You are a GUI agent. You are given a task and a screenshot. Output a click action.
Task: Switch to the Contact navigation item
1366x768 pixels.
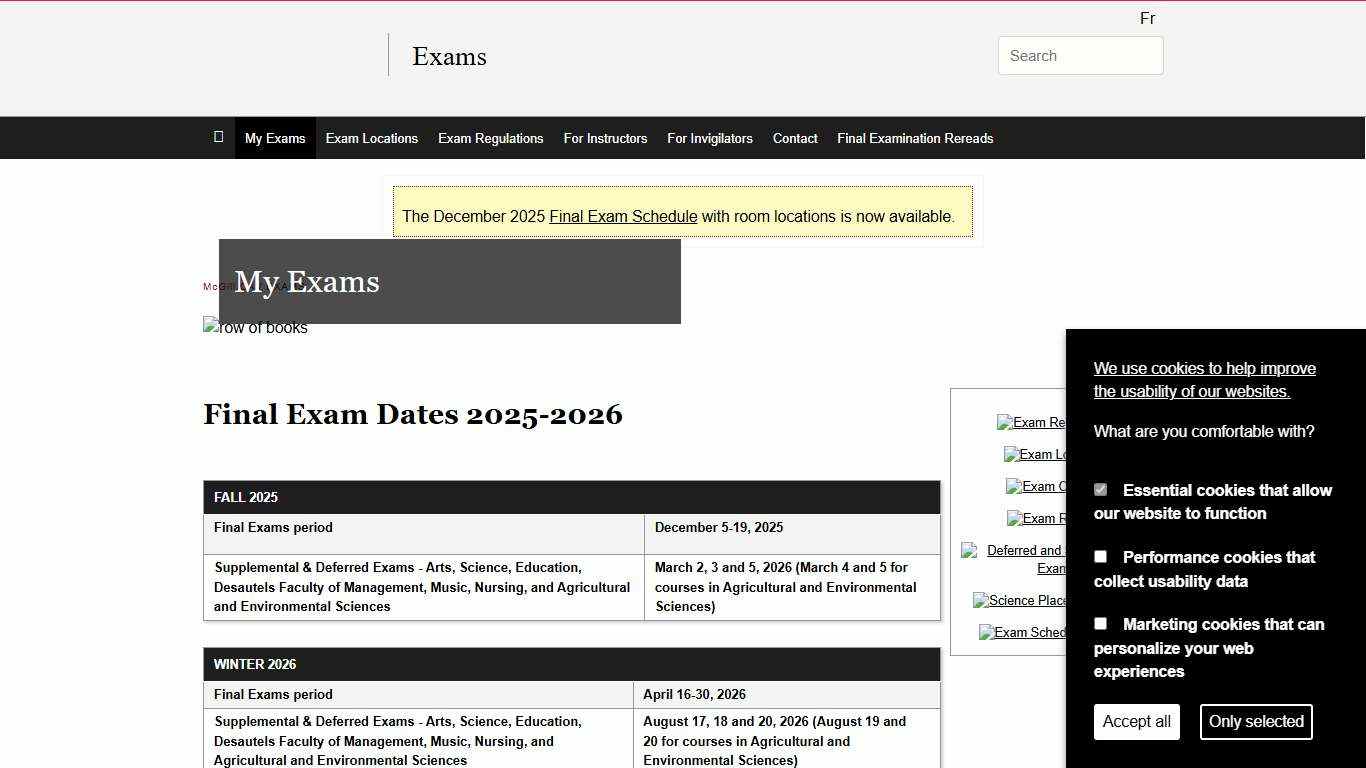pos(794,138)
